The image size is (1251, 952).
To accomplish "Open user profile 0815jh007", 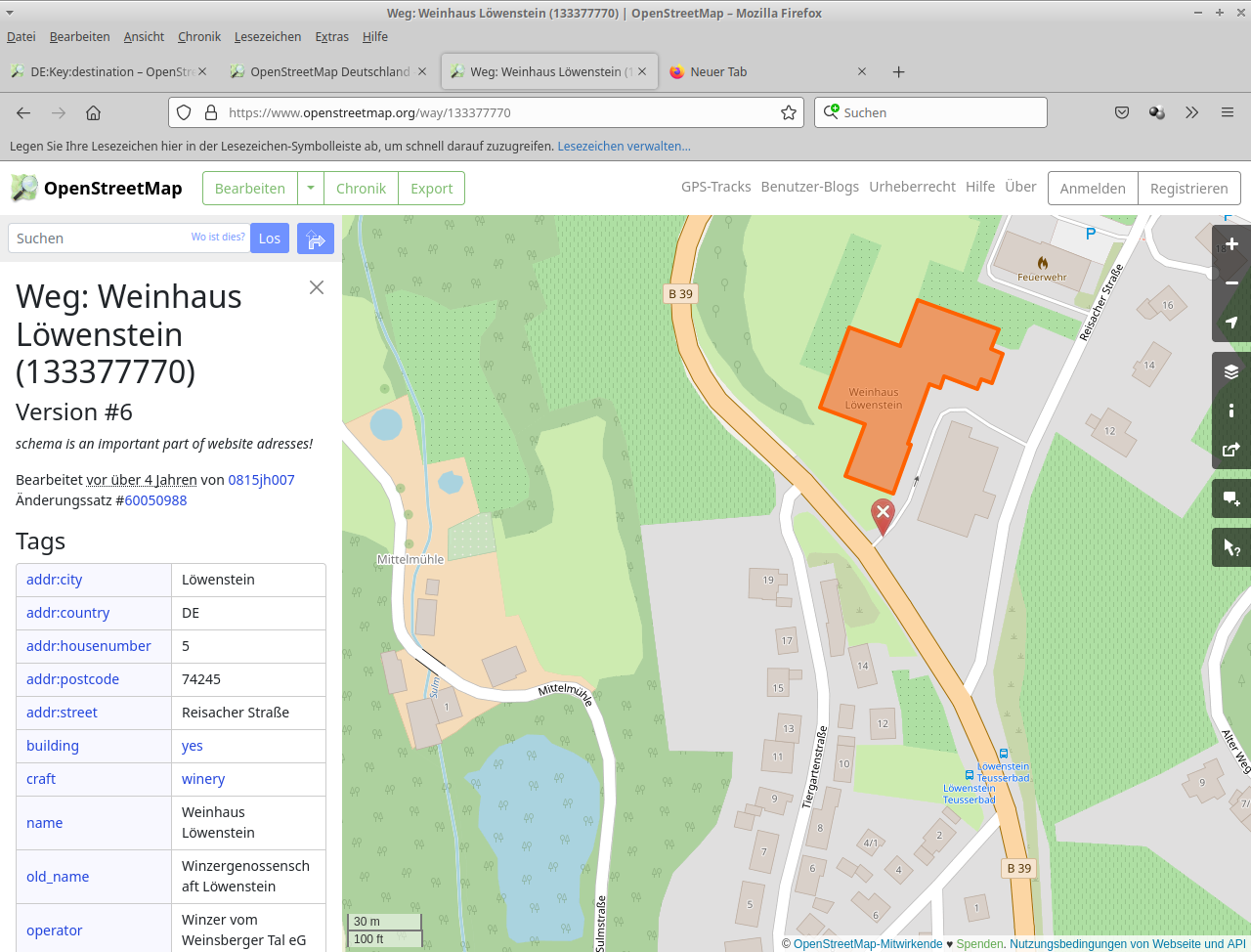I will (261, 480).
